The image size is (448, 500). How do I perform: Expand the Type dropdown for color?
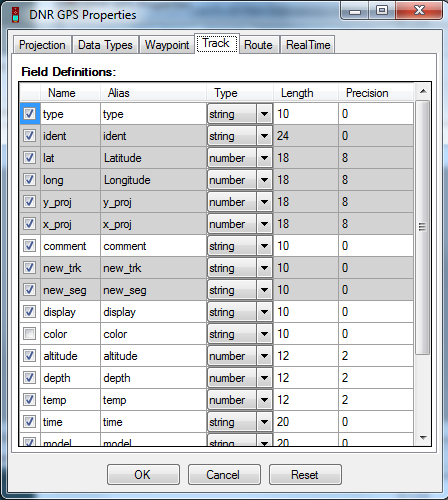[x=264, y=334]
